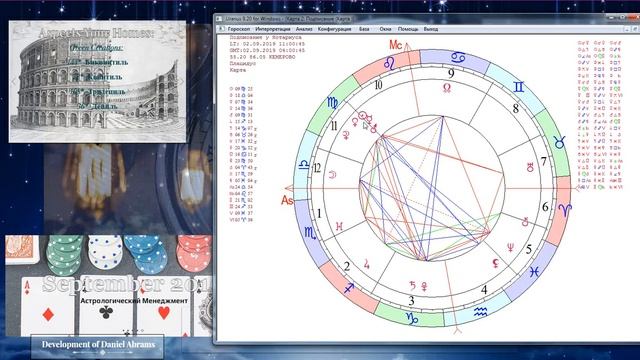Show previous slide in Colosseum banner
Image resolution: width=640 pixels, height=360 pixels.
pyautogui.click(x=13, y=81)
